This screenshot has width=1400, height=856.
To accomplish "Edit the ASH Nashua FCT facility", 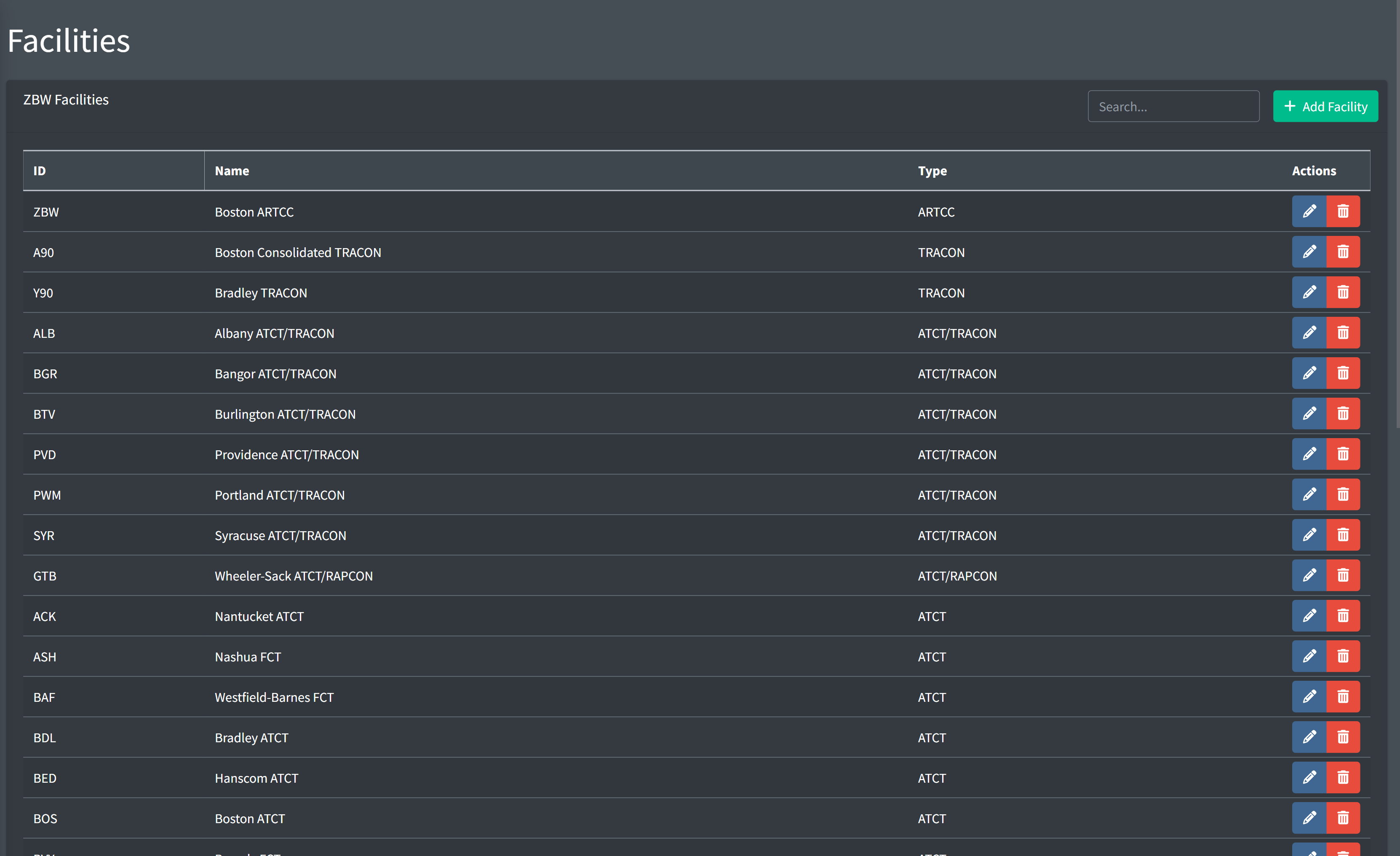I will click(x=1309, y=656).
